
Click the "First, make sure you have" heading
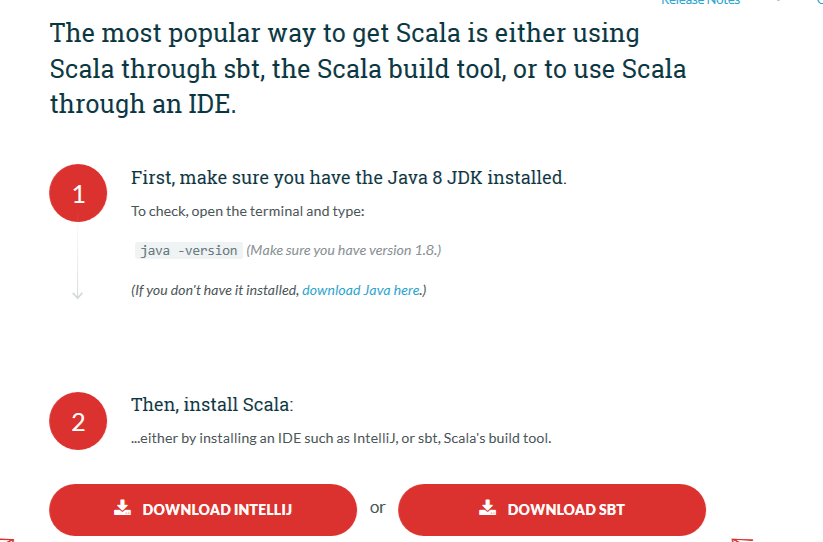pos(349,178)
